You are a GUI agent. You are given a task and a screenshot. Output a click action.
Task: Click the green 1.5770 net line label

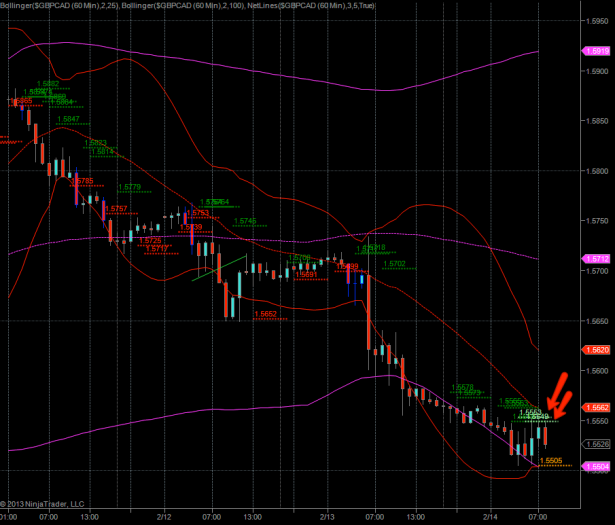tap(129, 187)
